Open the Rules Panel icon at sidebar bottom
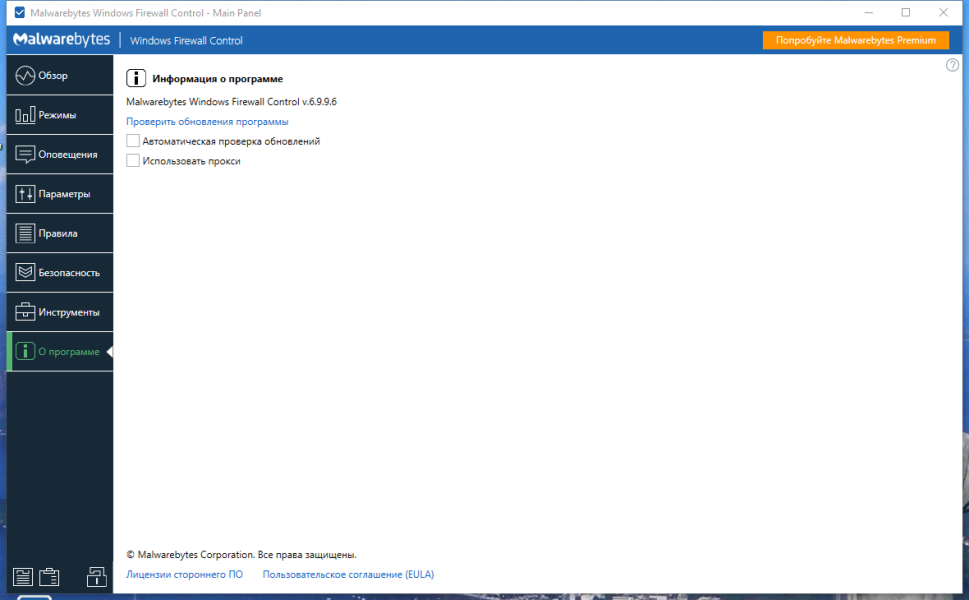The image size is (969, 600). click(x=23, y=577)
